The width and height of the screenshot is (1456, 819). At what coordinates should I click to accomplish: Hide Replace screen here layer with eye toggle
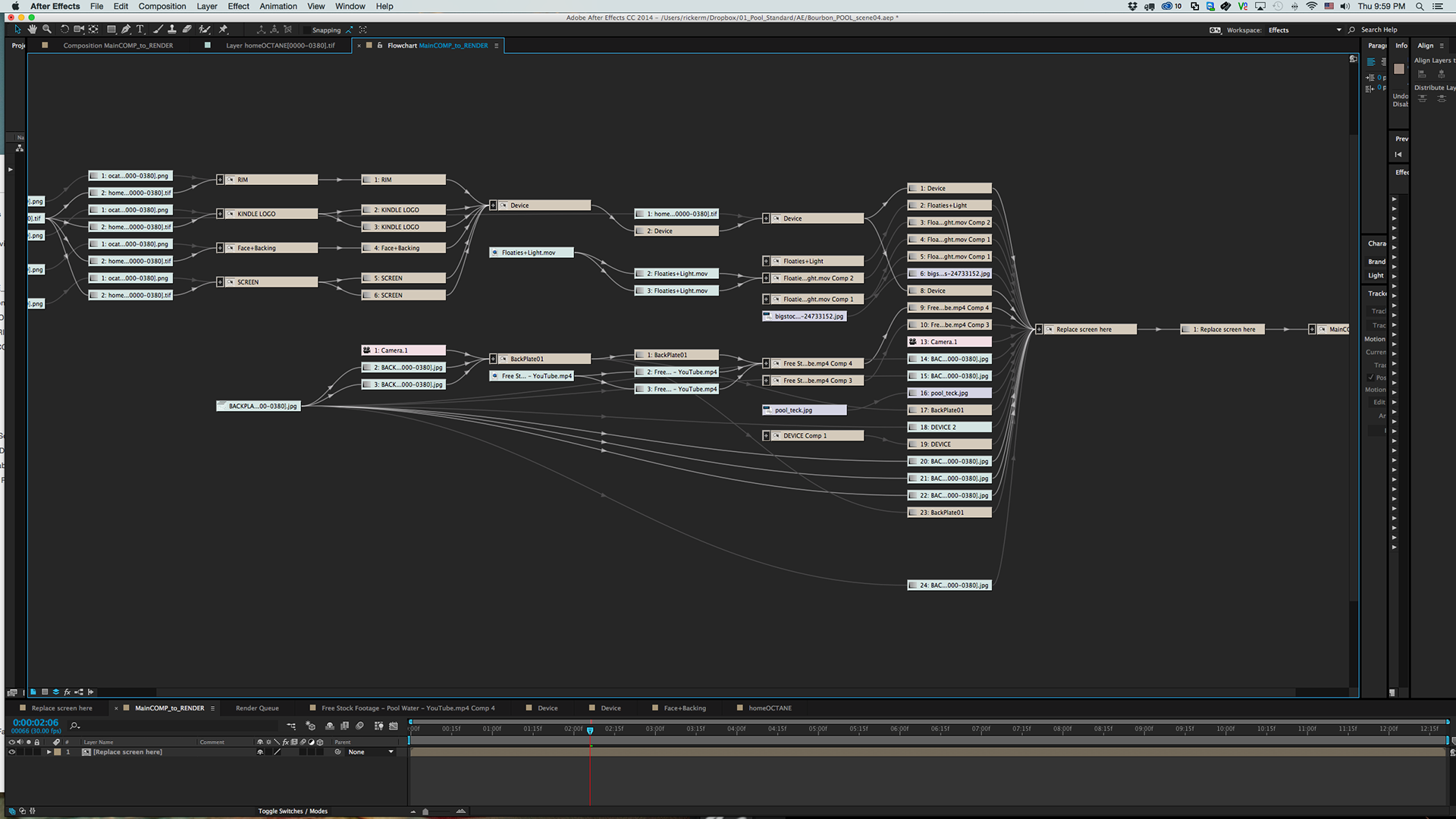point(11,752)
